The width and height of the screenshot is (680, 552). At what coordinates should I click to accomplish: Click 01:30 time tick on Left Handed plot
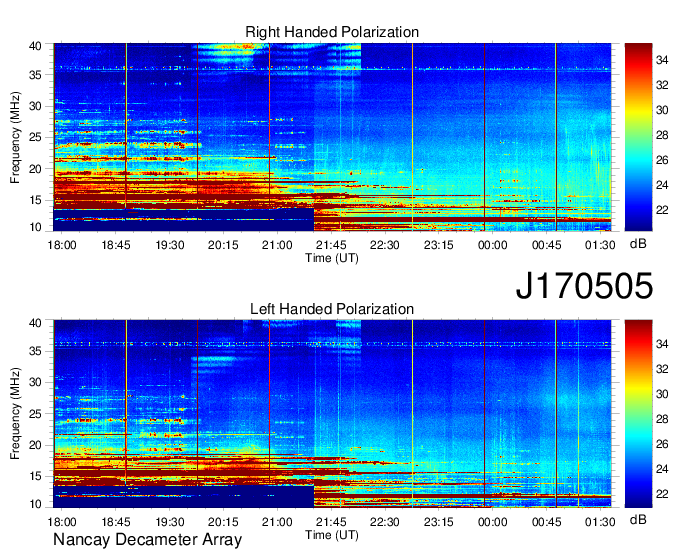(x=600, y=522)
